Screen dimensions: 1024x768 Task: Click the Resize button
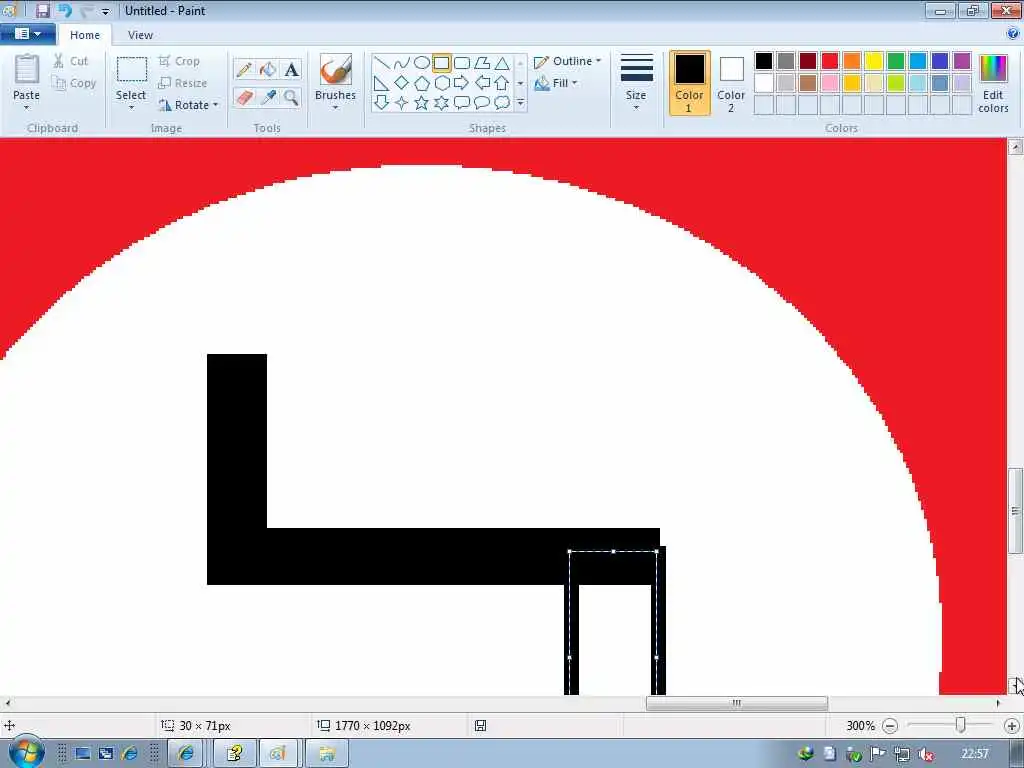tap(183, 83)
